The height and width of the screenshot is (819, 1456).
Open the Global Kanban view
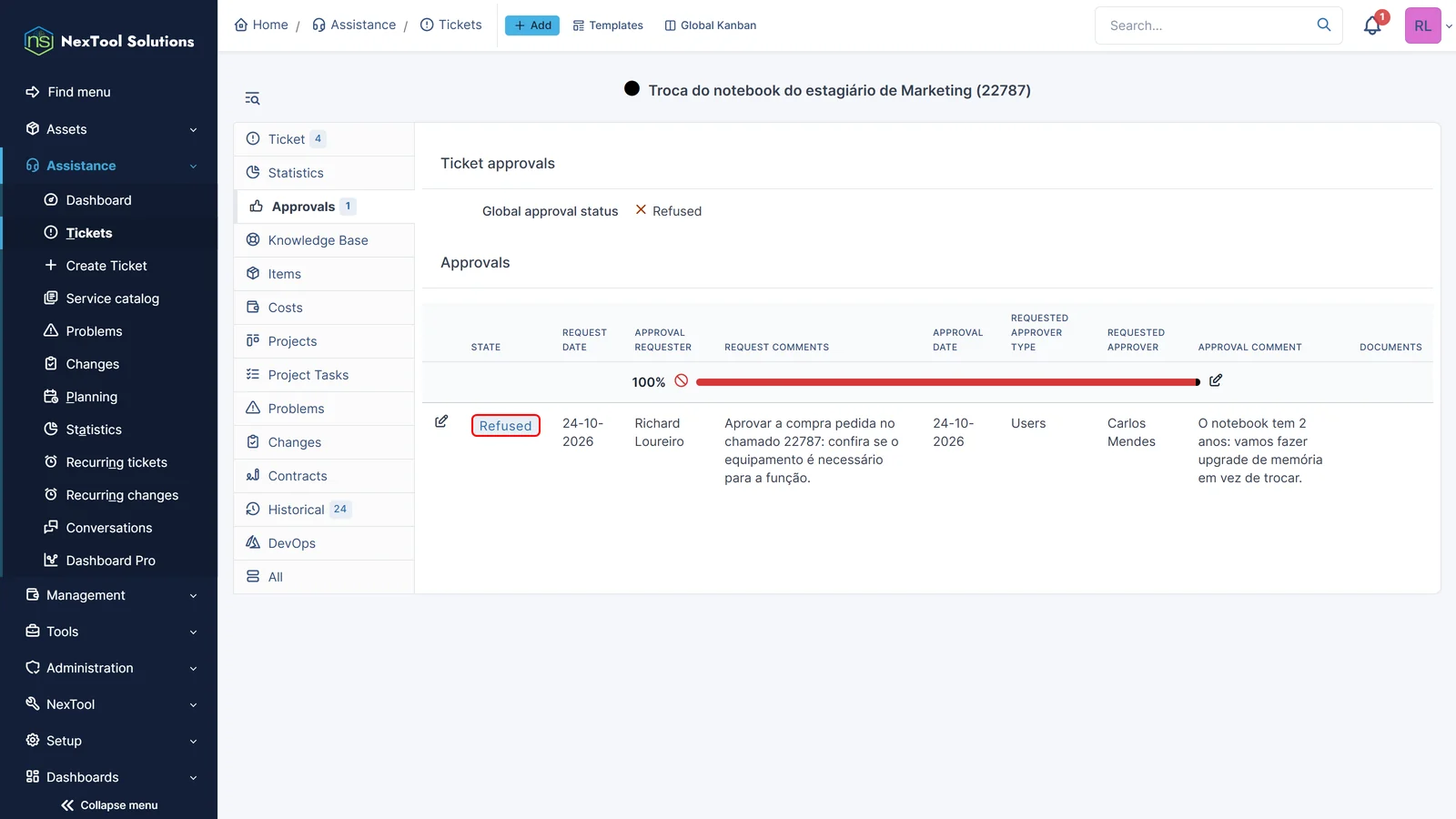pyautogui.click(x=711, y=25)
